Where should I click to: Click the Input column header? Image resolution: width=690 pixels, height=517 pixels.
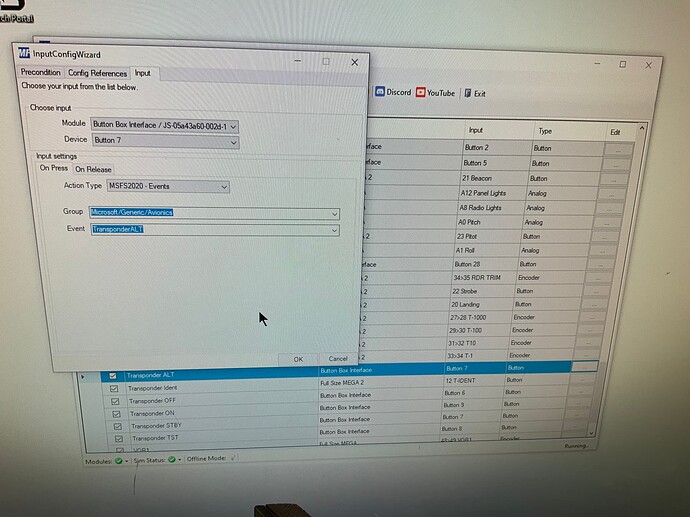pos(476,130)
